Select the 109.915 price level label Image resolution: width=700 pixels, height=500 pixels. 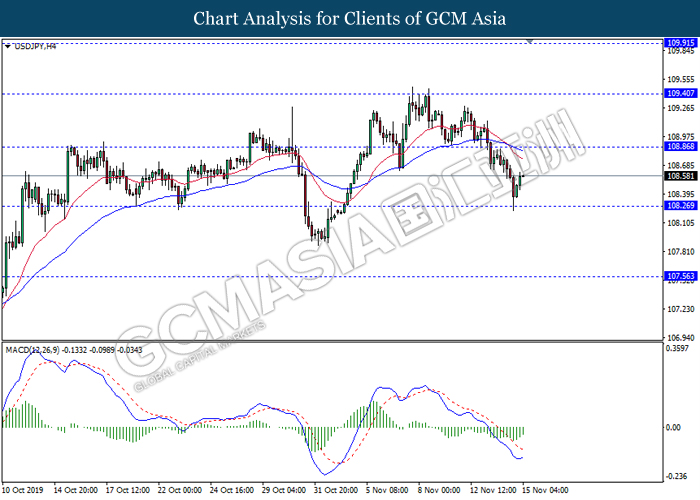point(680,43)
